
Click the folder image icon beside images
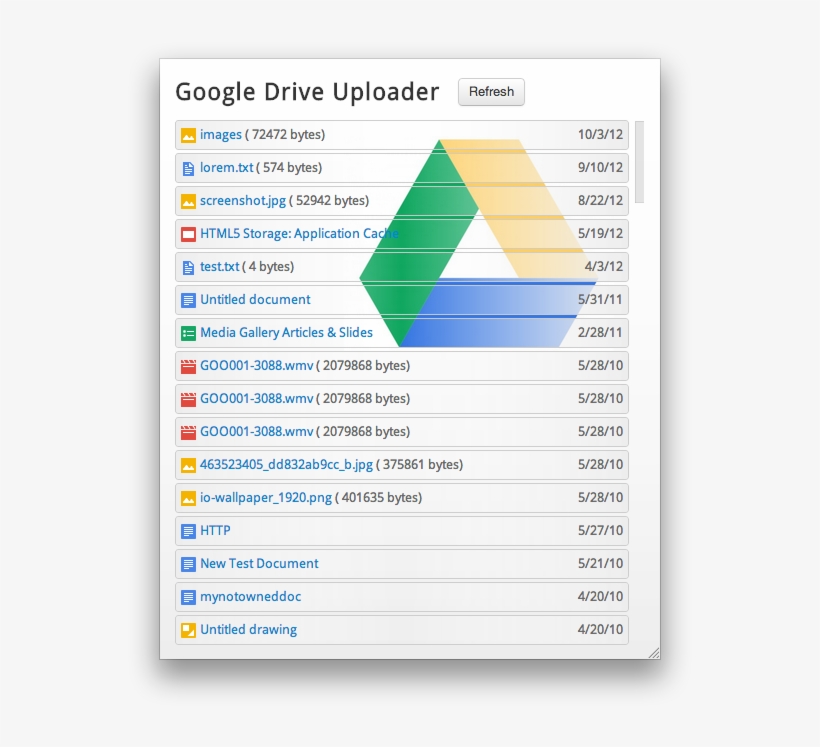pos(188,134)
